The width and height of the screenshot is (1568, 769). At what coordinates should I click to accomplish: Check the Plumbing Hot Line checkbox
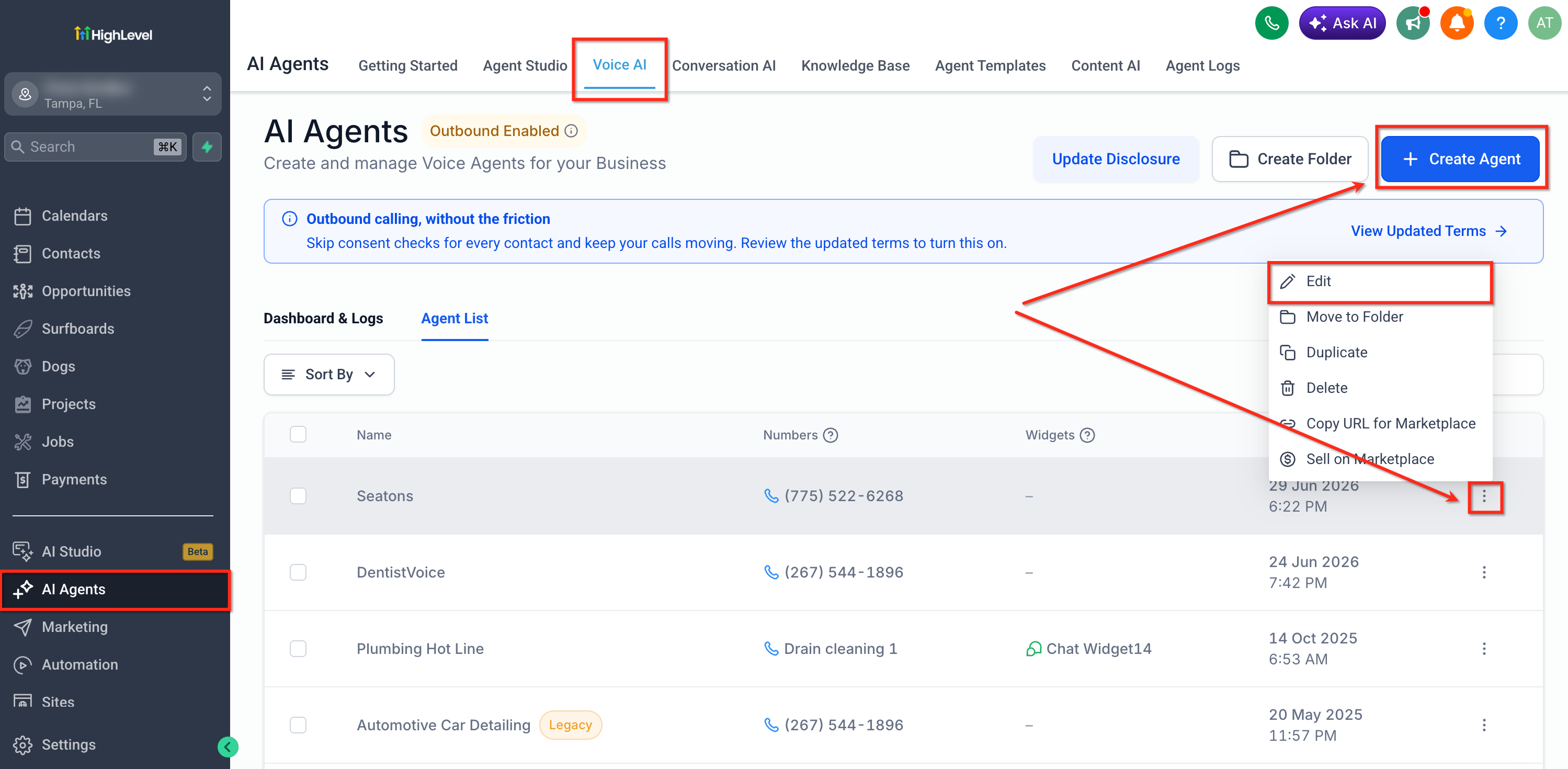click(x=298, y=649)
